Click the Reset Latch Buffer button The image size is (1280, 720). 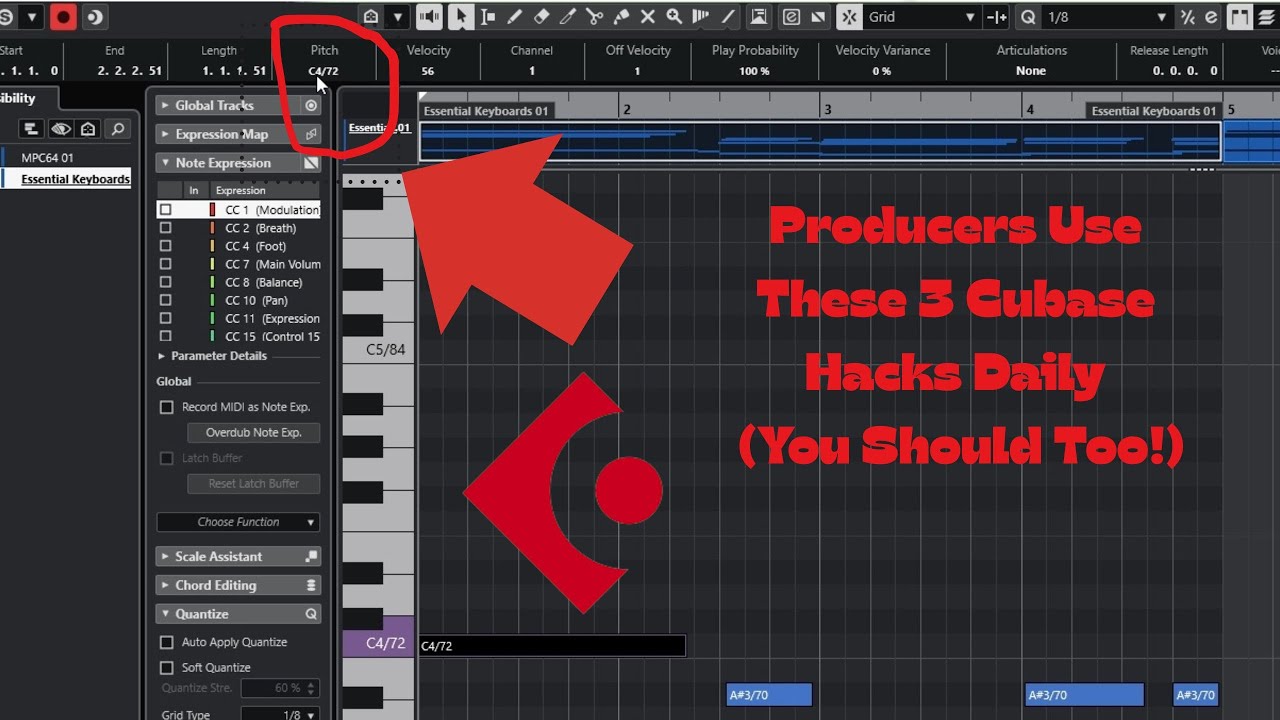pos(253,483)
